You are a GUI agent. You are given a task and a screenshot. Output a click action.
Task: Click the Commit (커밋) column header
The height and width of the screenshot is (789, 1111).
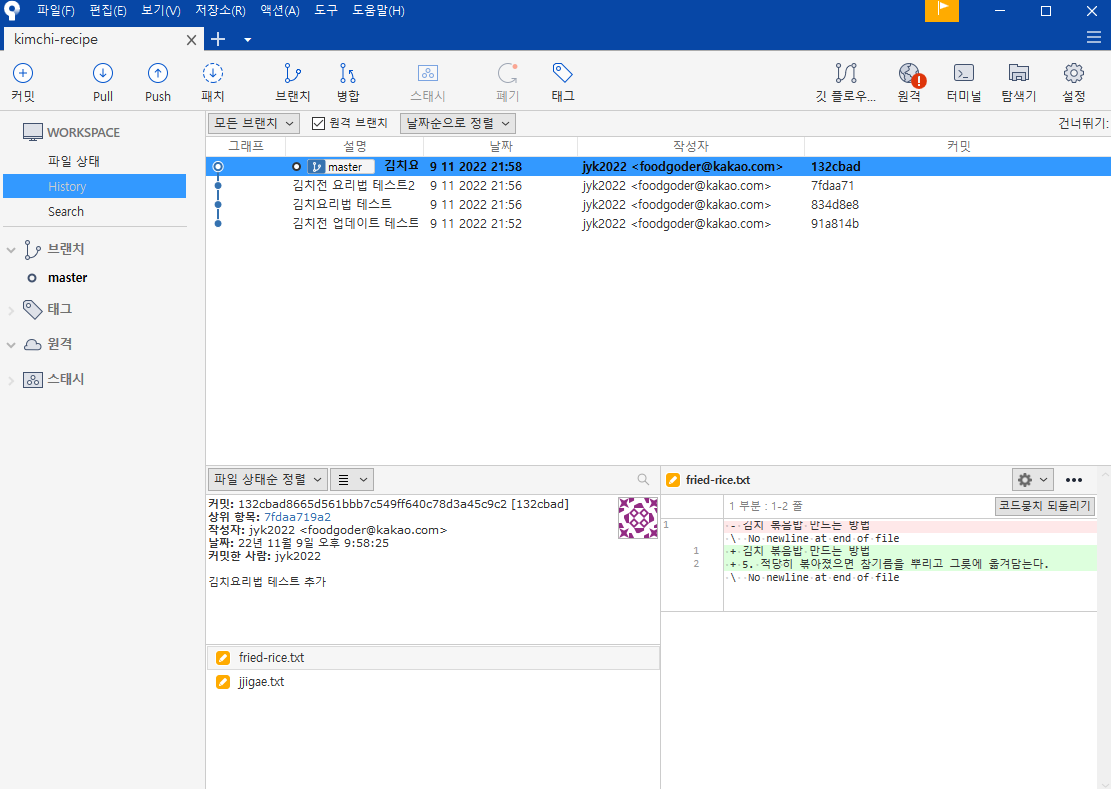coord(958,146)
